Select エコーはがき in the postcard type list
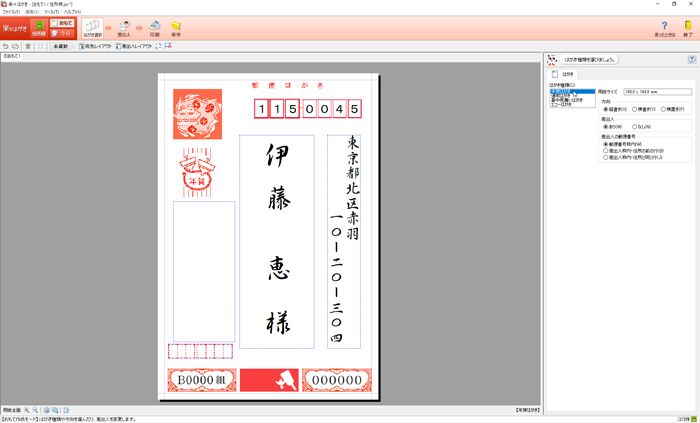This screenshot has width=700, height=423. point(561,105)
